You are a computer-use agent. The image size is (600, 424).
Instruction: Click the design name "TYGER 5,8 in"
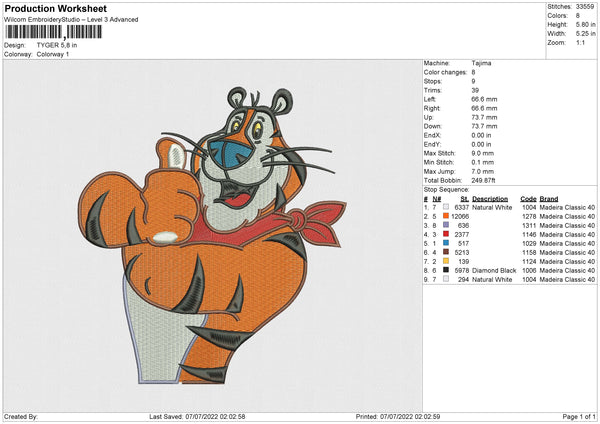[x=57, y=45]
